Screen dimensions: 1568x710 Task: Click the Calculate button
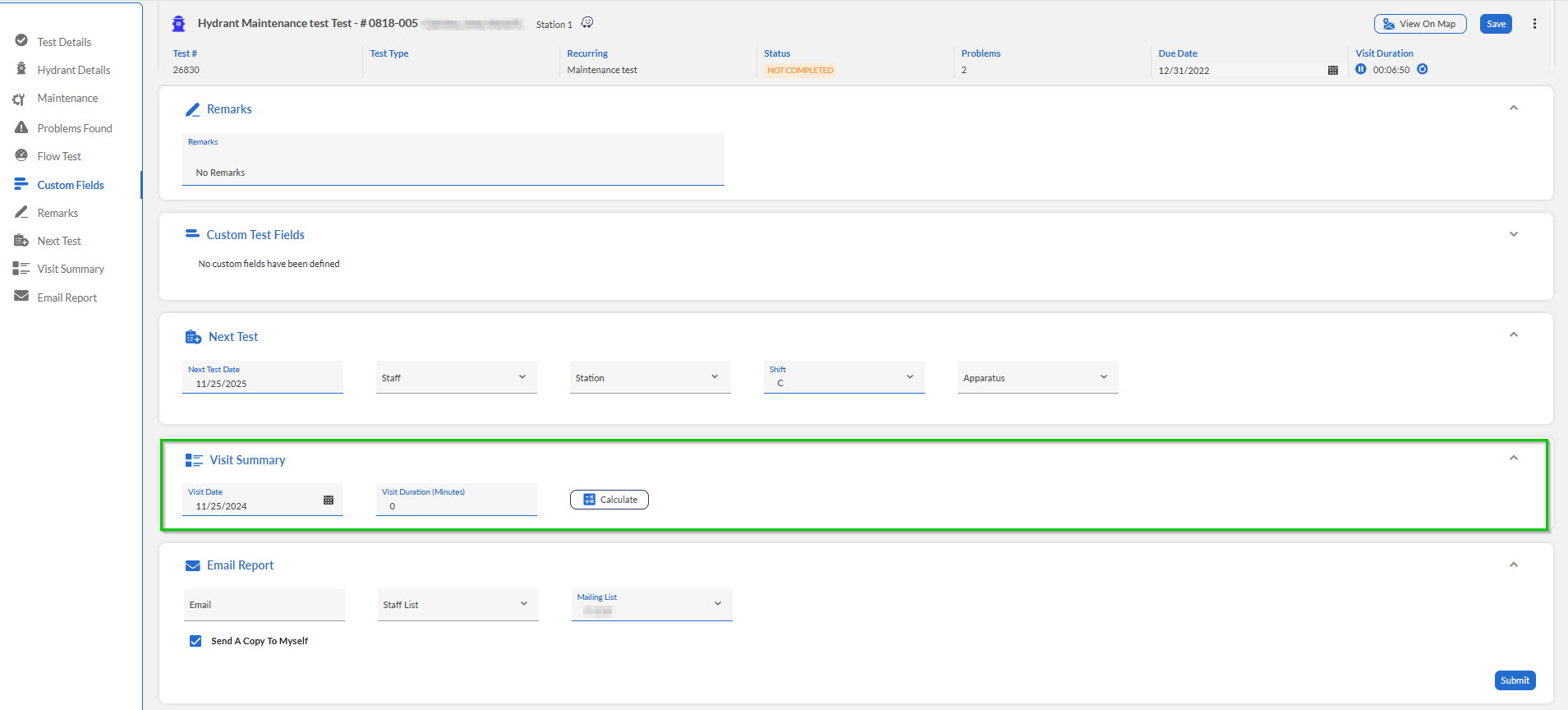pos(609,500)
